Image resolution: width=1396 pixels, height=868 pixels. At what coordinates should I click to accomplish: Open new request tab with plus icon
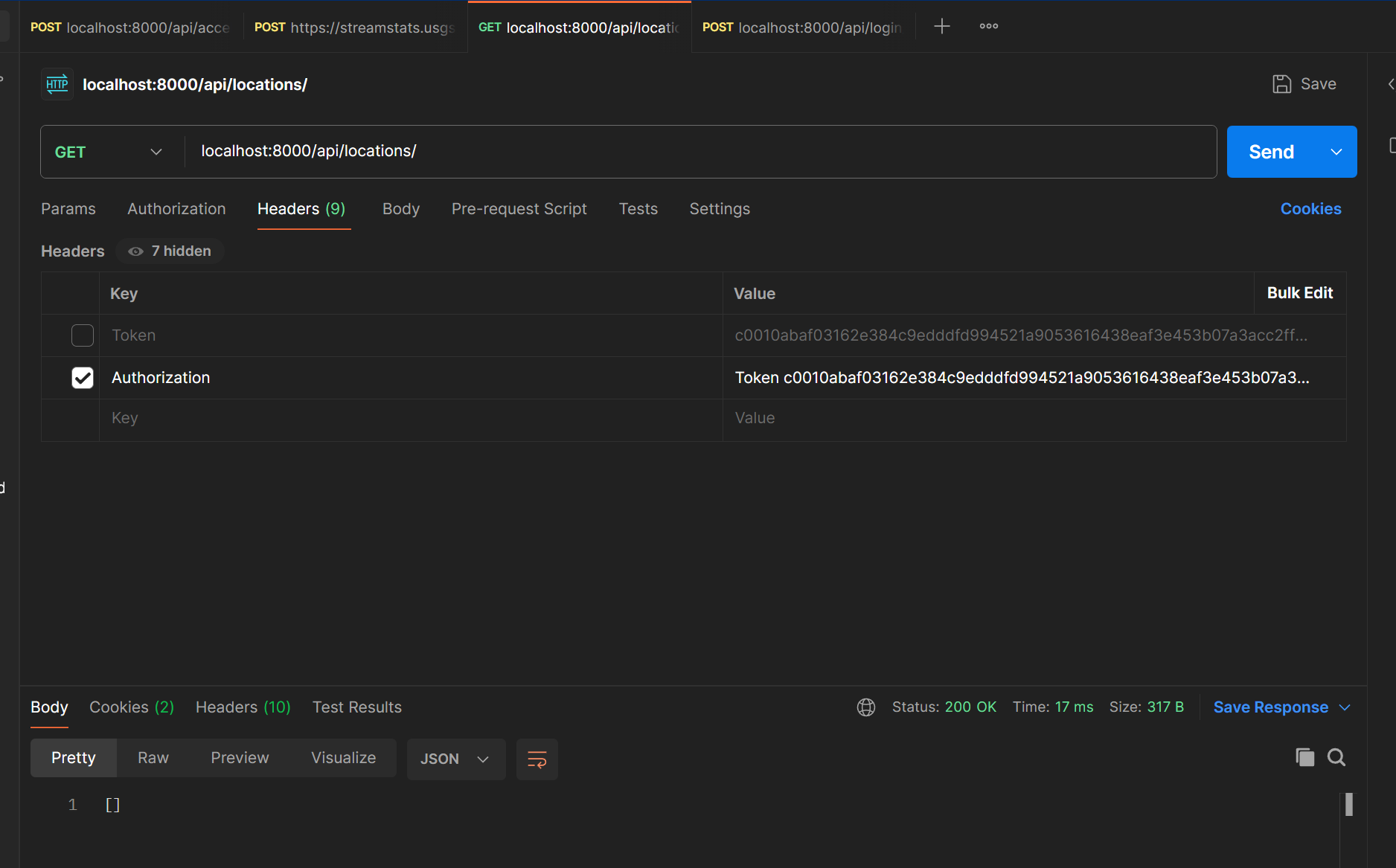941,26
